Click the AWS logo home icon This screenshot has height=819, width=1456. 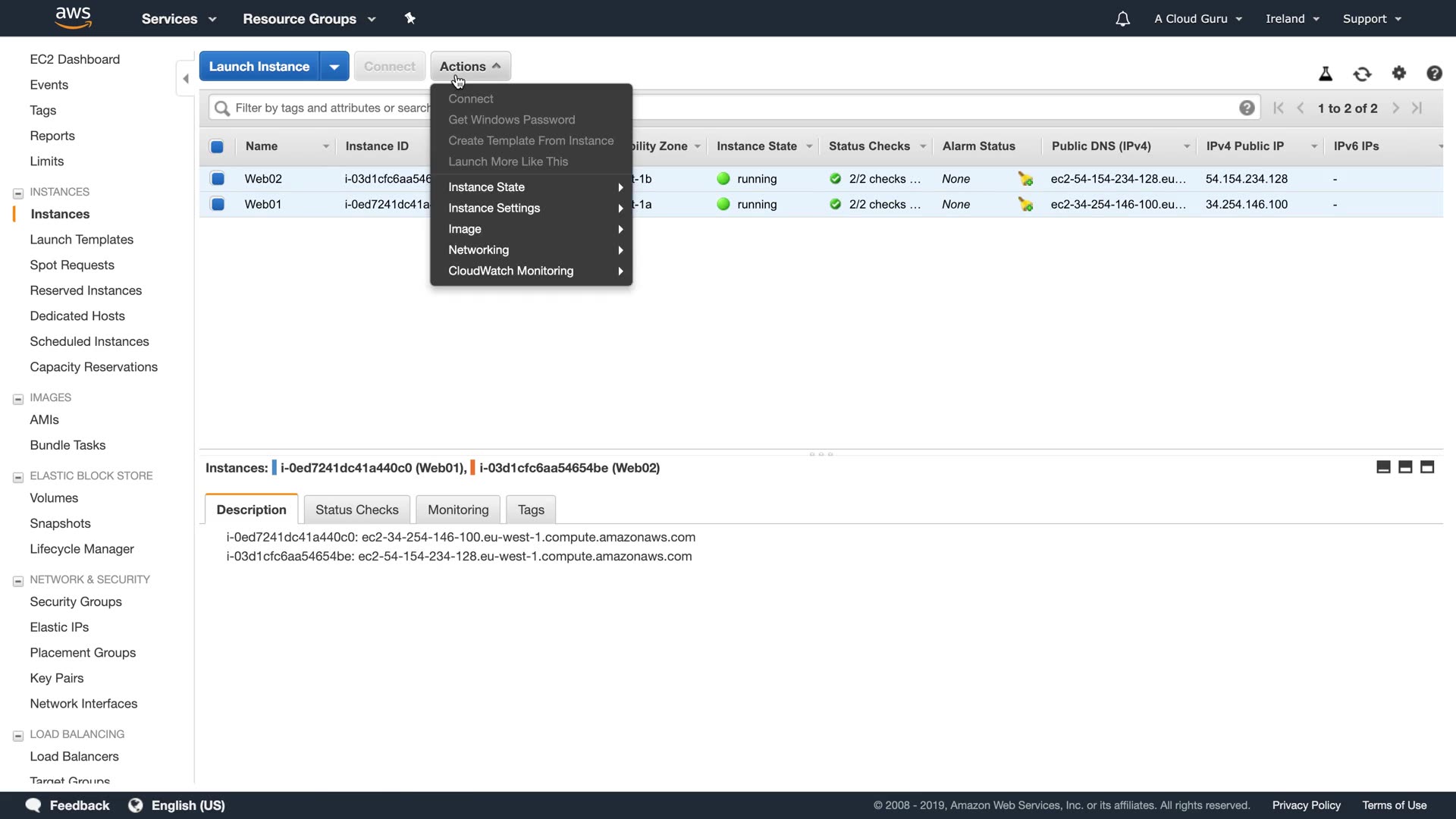coord(73,17)
